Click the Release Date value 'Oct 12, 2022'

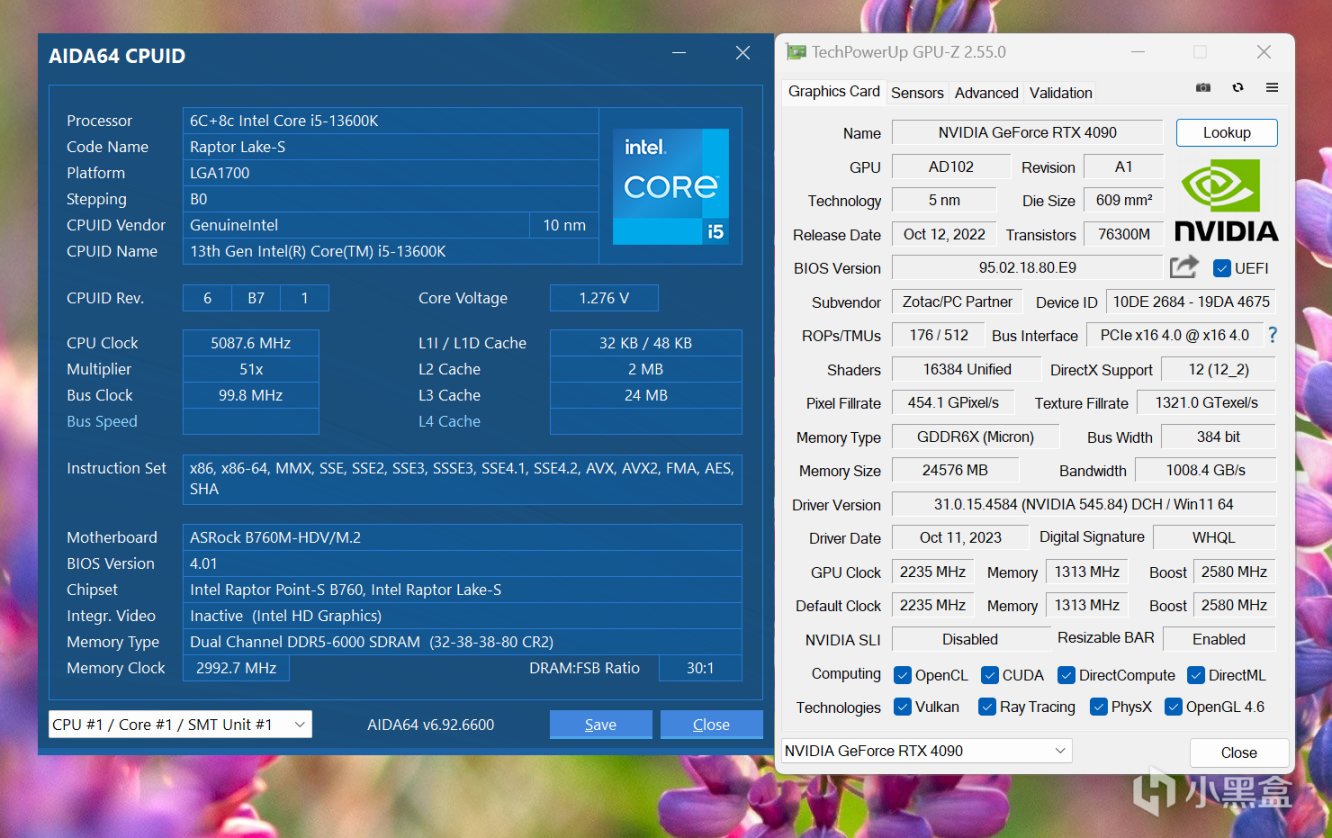point(944,234)
